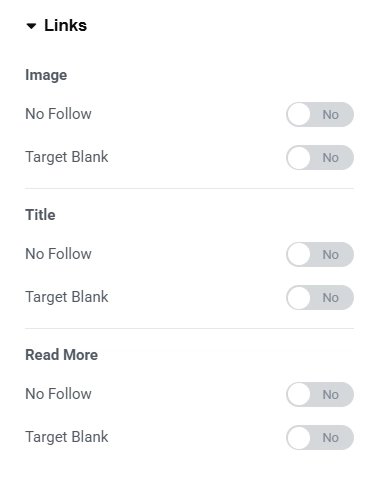Click the Target Blank label under Read More
This screenshot has width=367, height=497.
[x=67, y=437]
